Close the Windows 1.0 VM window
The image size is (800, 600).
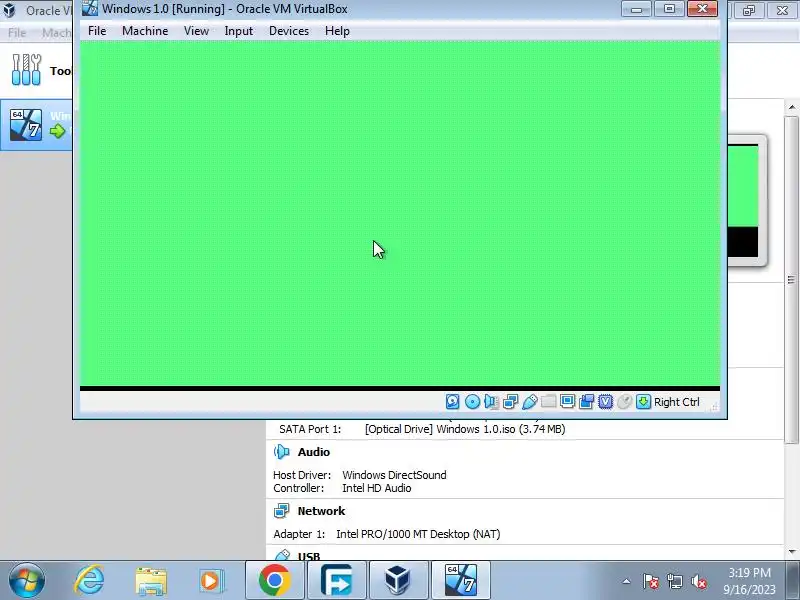click(702, 9)
